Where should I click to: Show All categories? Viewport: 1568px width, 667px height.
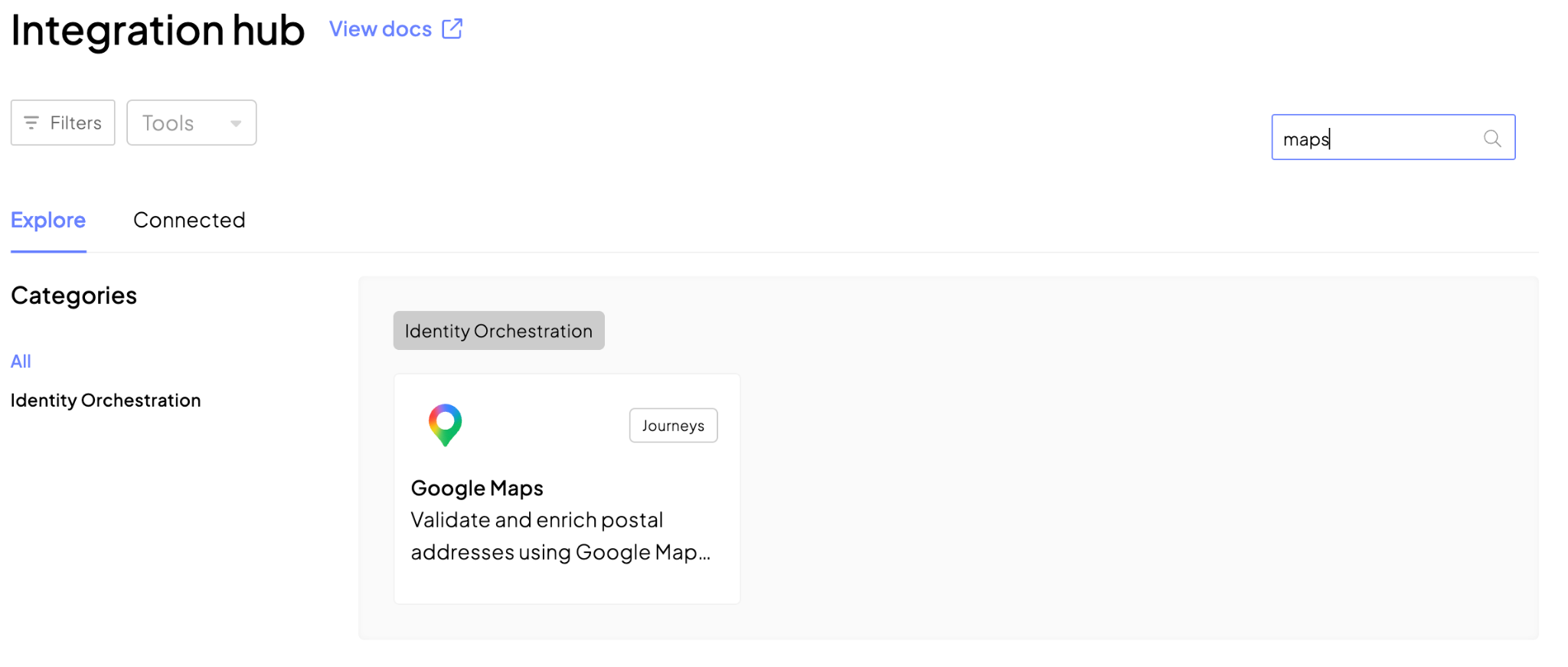(x=21, y=361)
